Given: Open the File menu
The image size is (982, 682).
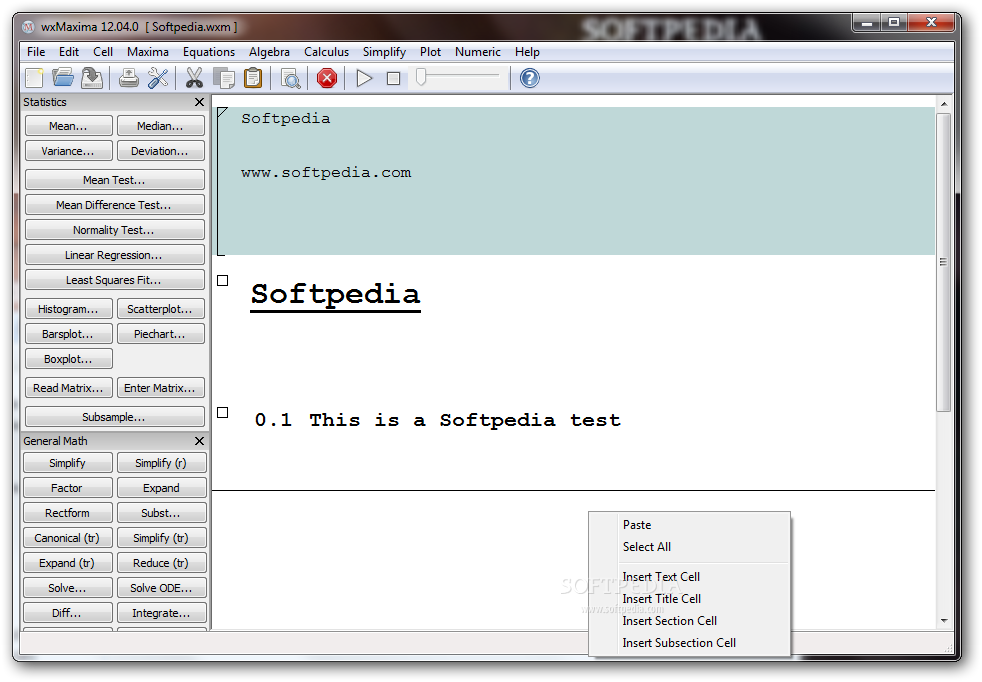Looking at the screenshot, I should (36, 52).
